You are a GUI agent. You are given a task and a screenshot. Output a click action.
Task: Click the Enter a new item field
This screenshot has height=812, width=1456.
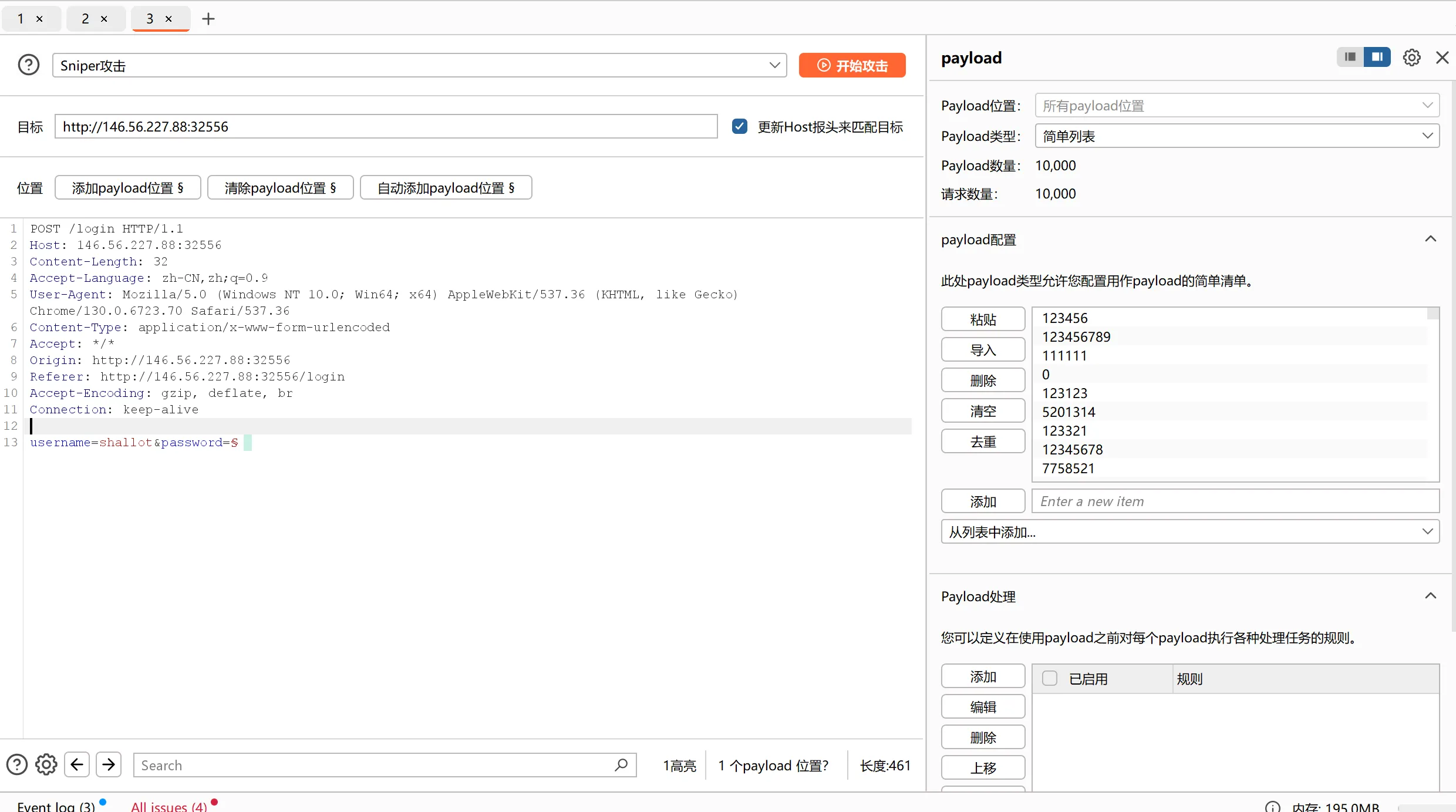[1235, 501]
